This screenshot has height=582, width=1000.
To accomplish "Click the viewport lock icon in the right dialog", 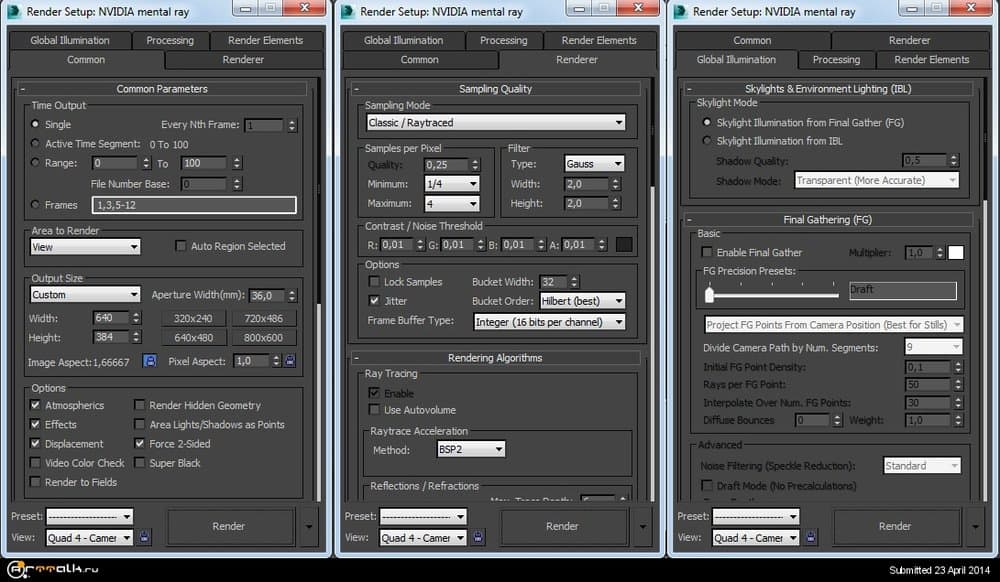I will (810, 537).
